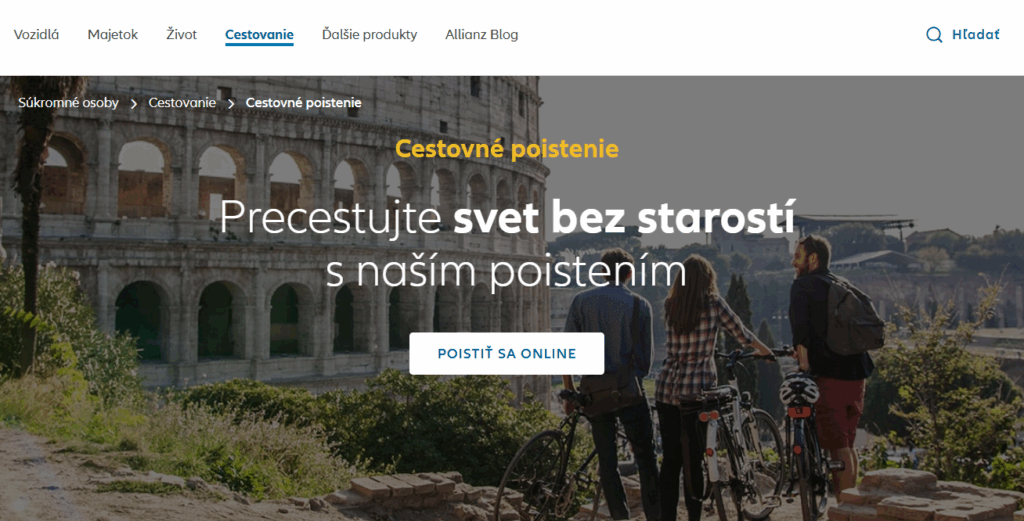Select the active Cestovanie tab in top navigation
The image size is (1024, 521).
click(259, 35)
